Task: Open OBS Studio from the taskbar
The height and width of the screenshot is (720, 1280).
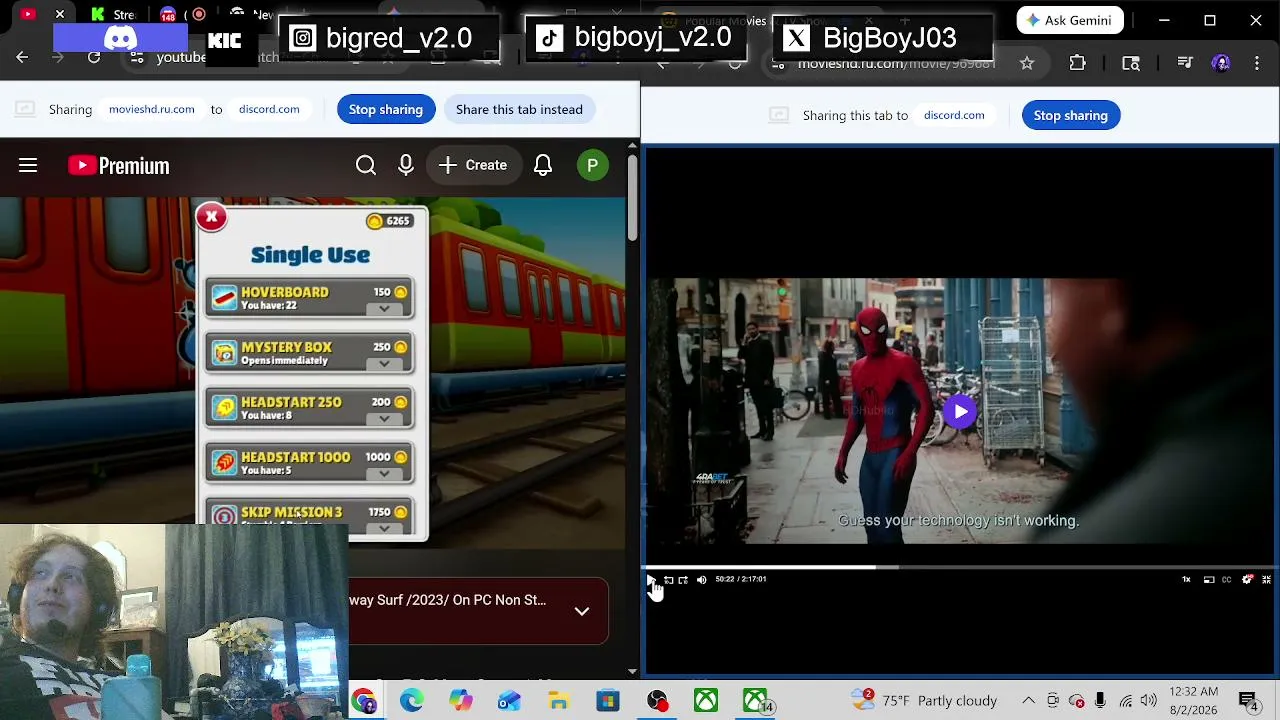Action: point(656,701)
